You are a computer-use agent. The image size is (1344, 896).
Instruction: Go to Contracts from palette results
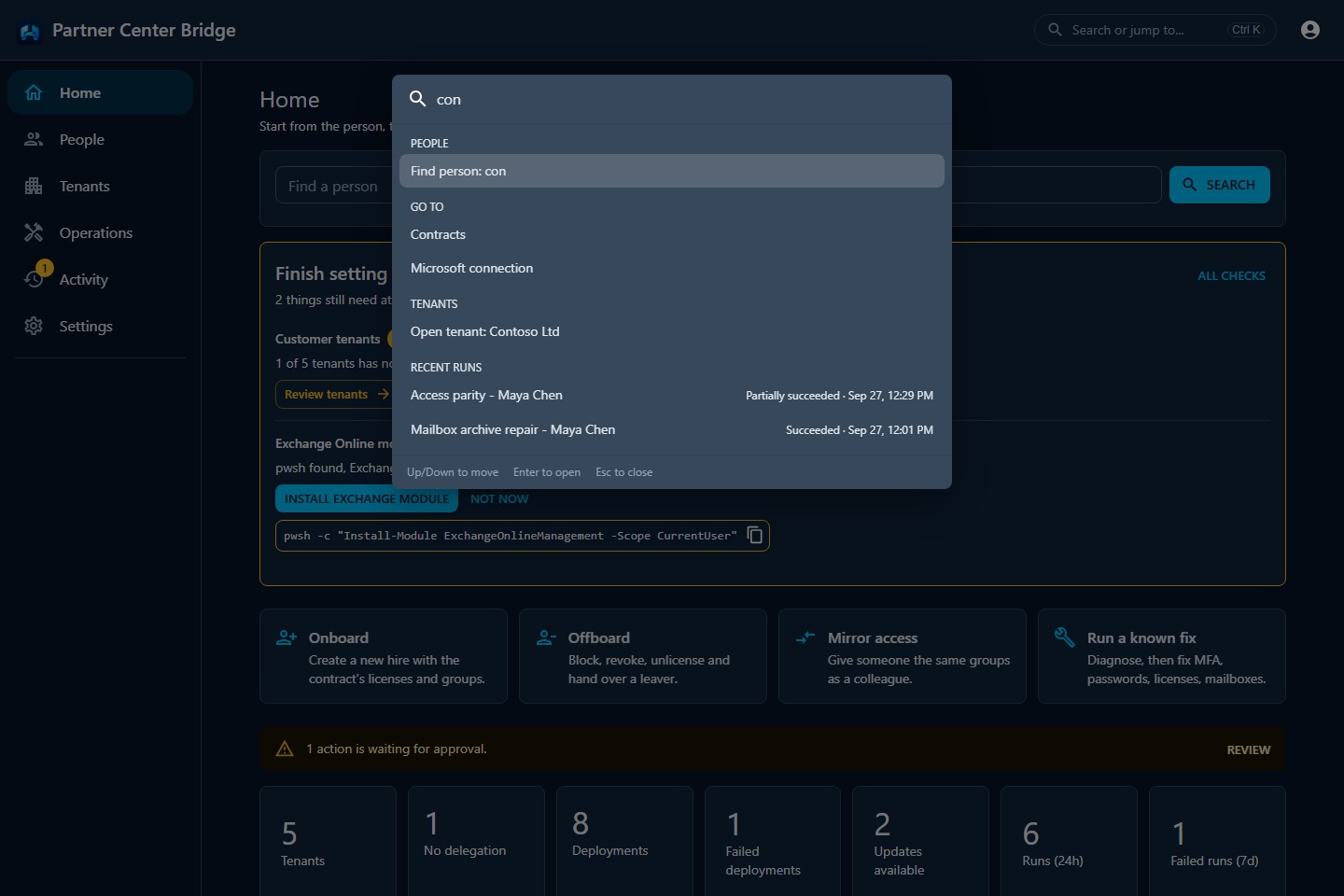pos(672,234)
